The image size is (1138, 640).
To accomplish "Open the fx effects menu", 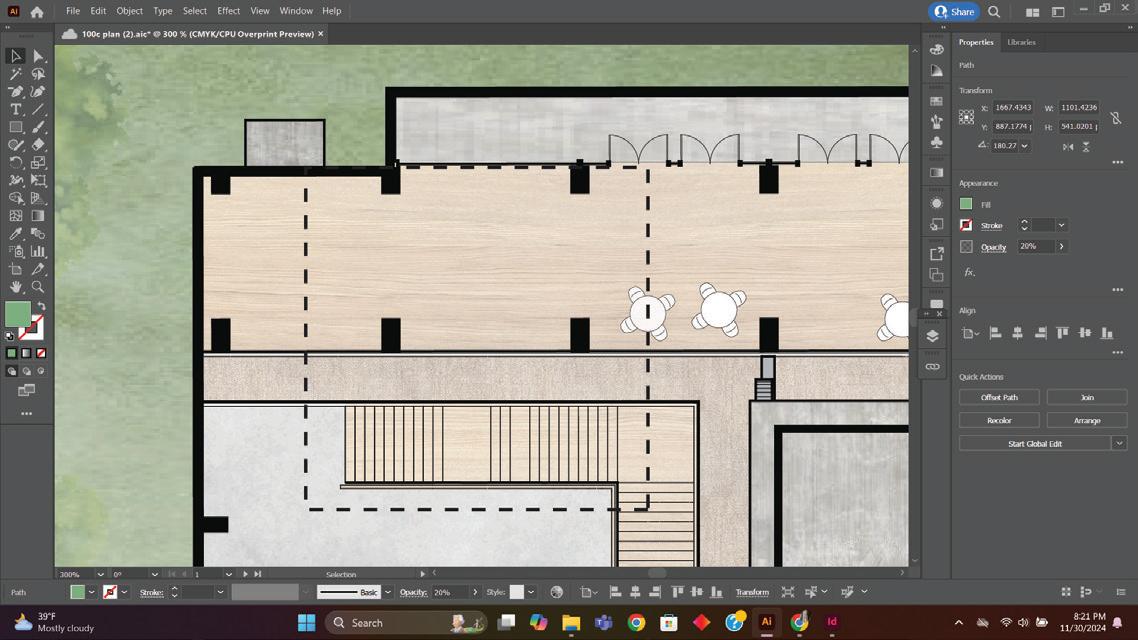I will (x=969, y=272).
